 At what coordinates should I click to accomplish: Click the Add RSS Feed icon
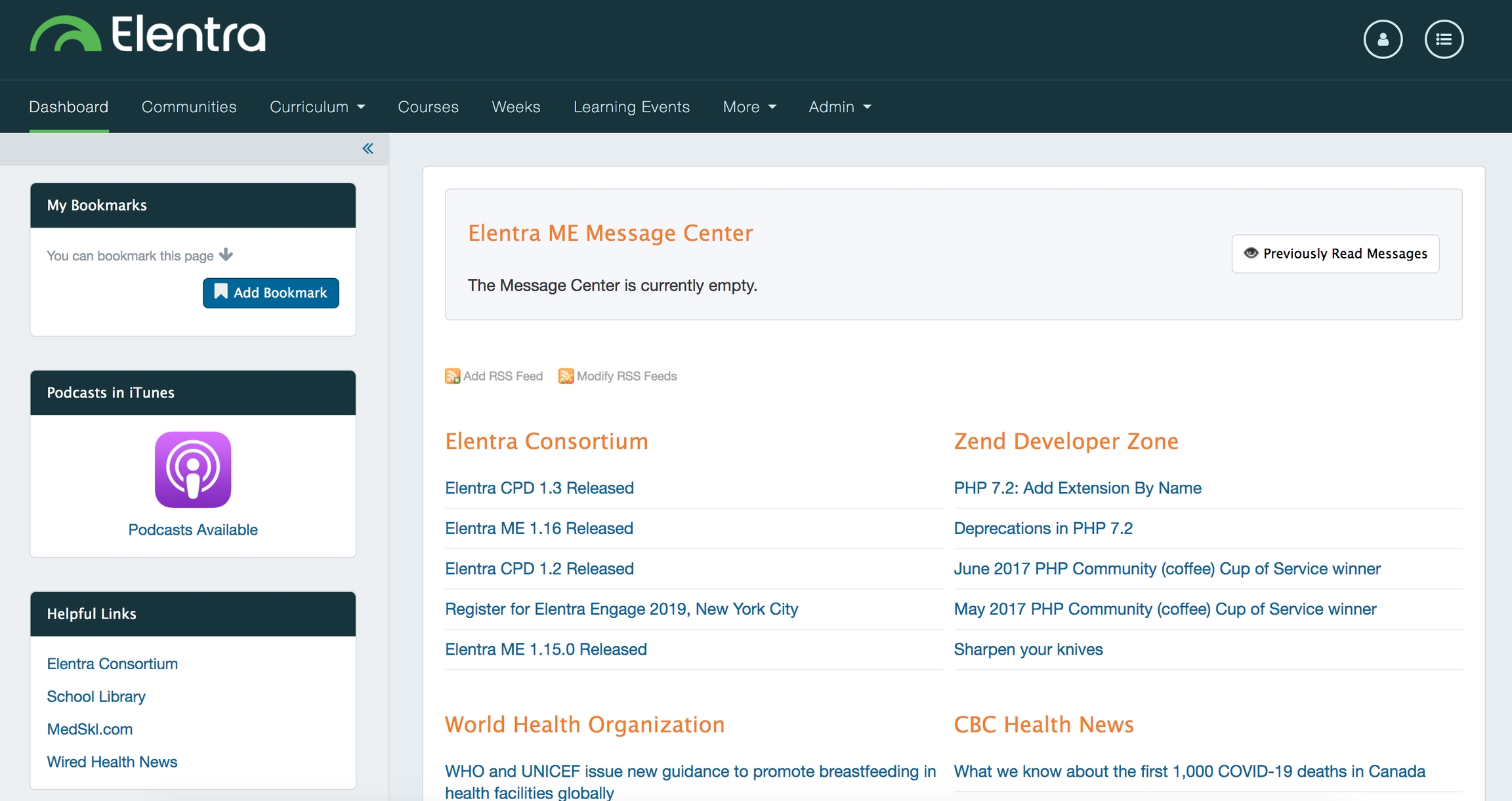452,376
